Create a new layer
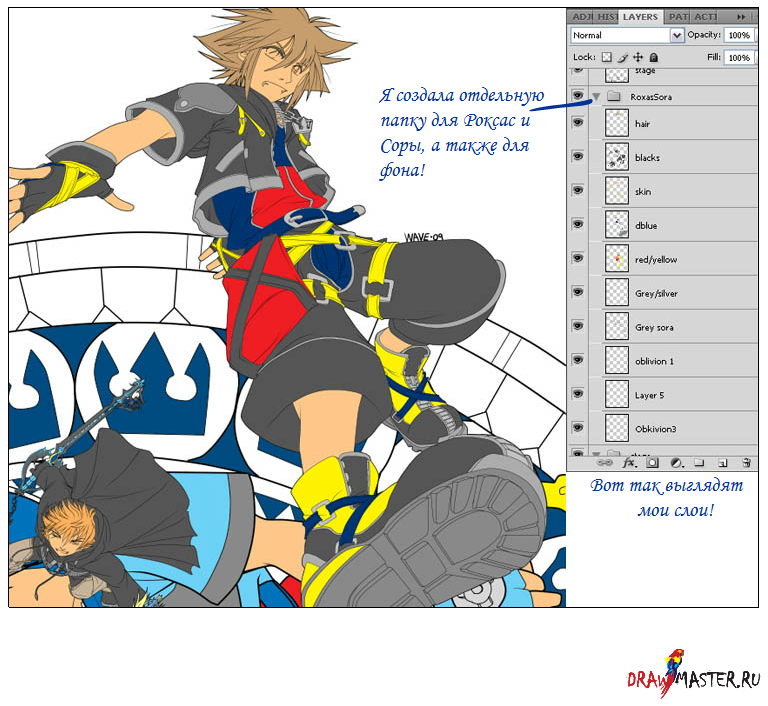Viewport: 768px width, 706px height. click(722, 463)
